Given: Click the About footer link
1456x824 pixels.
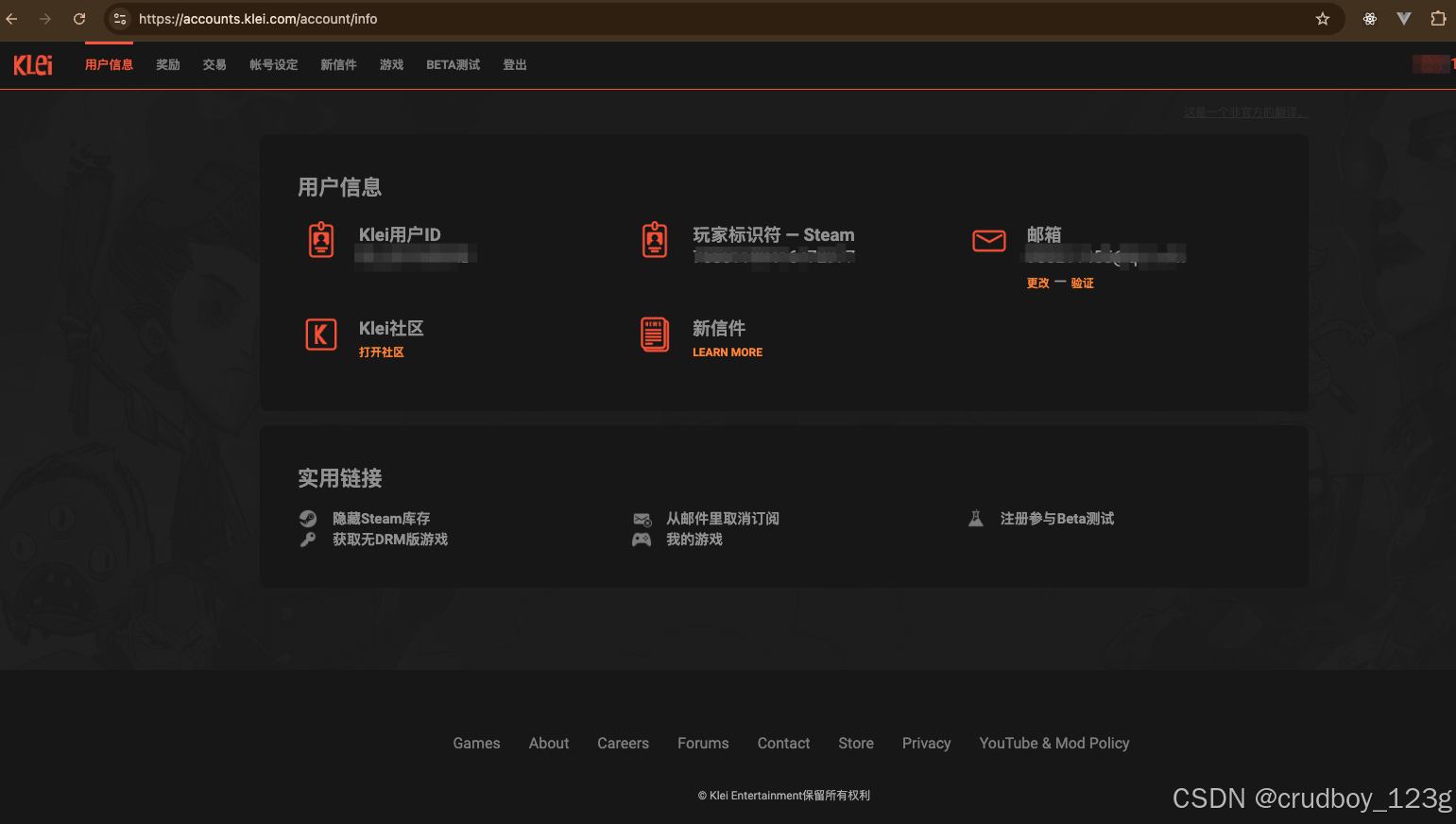Looking at the screenshot, I should [x=549, y=744].
